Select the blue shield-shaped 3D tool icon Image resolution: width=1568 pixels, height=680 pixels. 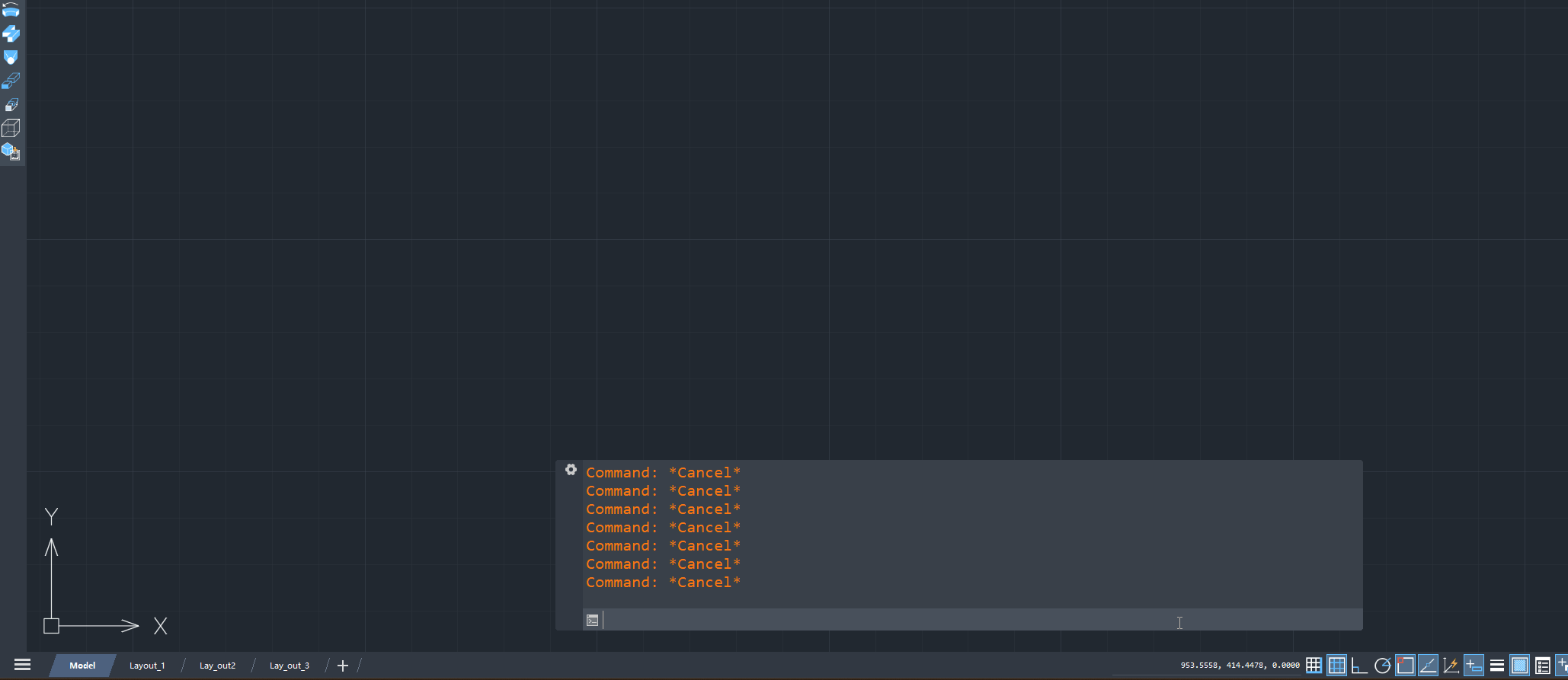pyautogui.click(x=11, y=57)
